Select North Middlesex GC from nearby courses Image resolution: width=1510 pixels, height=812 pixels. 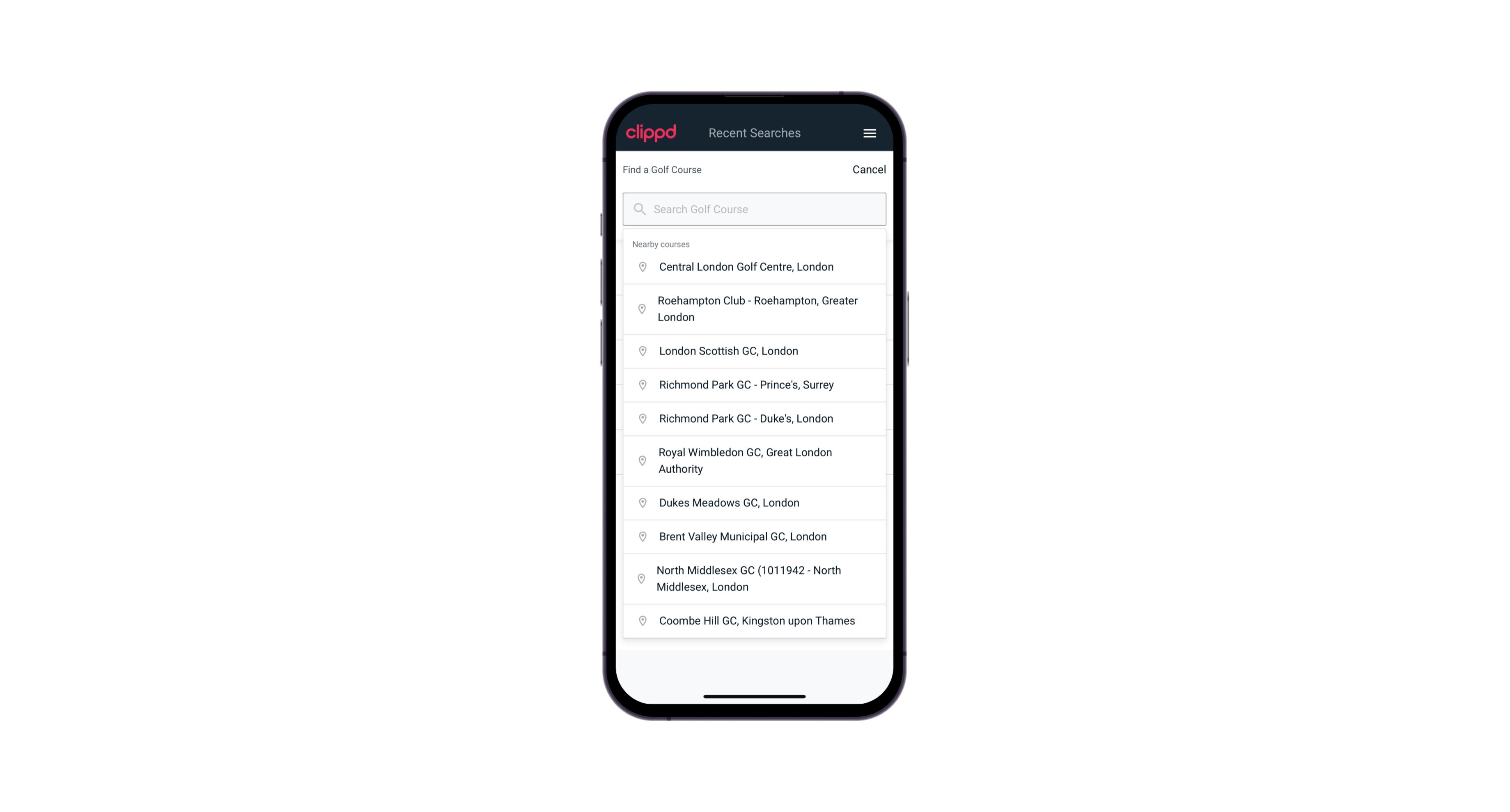(754, 578)
